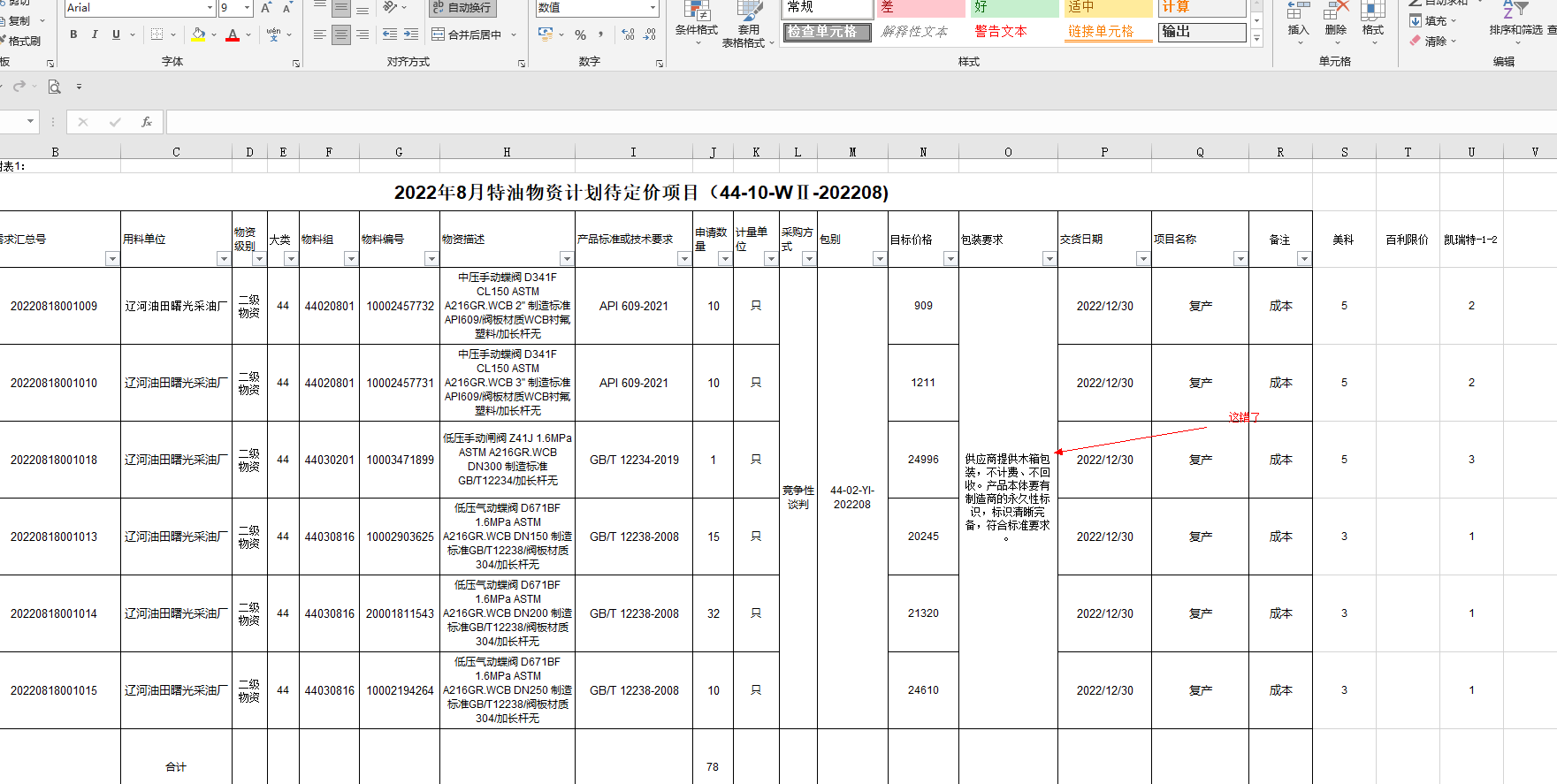Apply percent style
The height and width of the screenshot is (784, 1557).
point(580,34)
